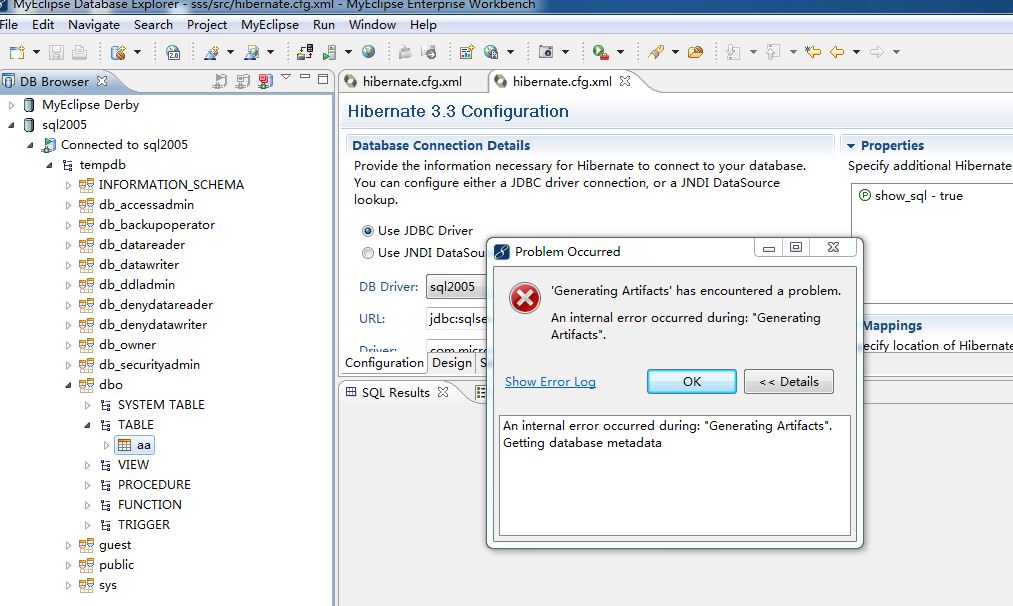This screenshot has height=606, width=1013.
Task: Maximize the DB Browser view
Action: click(x=323, y=79)
